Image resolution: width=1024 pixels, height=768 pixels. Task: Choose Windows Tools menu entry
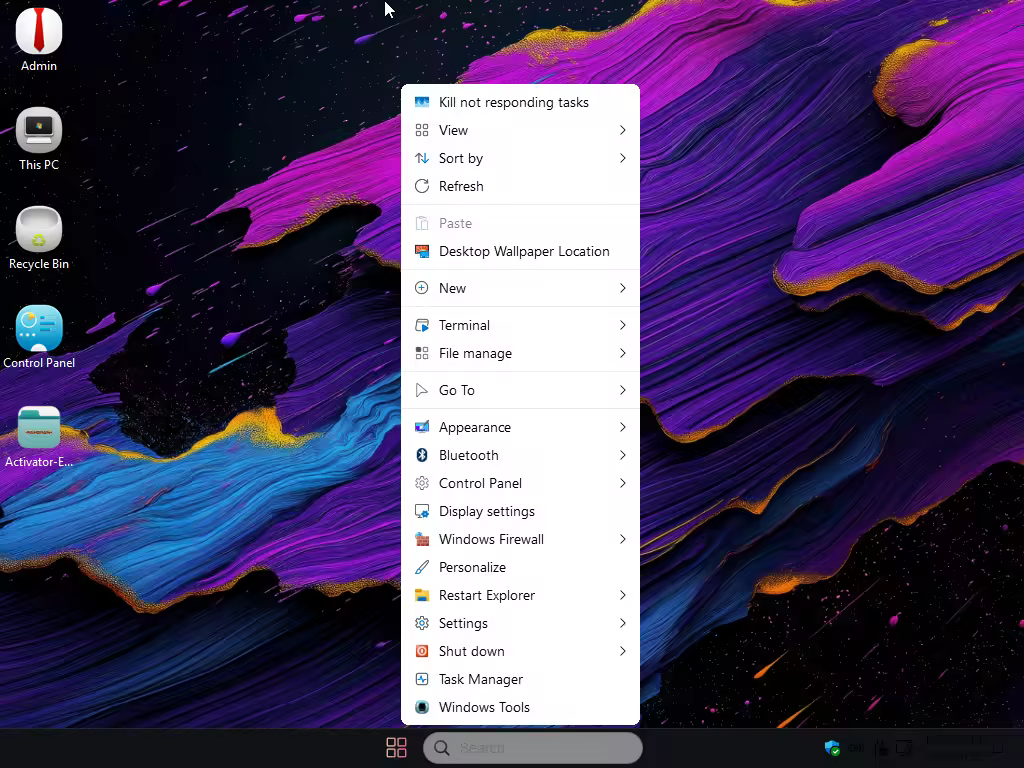484,707
